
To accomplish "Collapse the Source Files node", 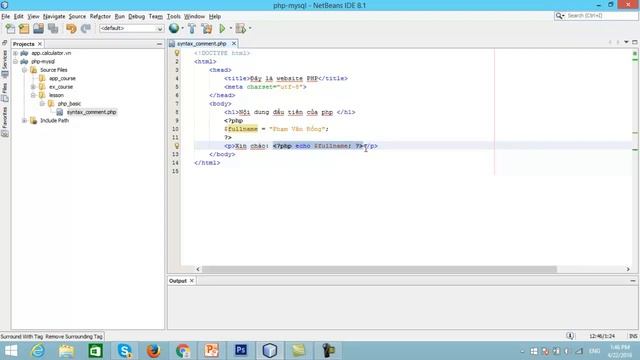I will pyautogui.click(x=24, y=70).
